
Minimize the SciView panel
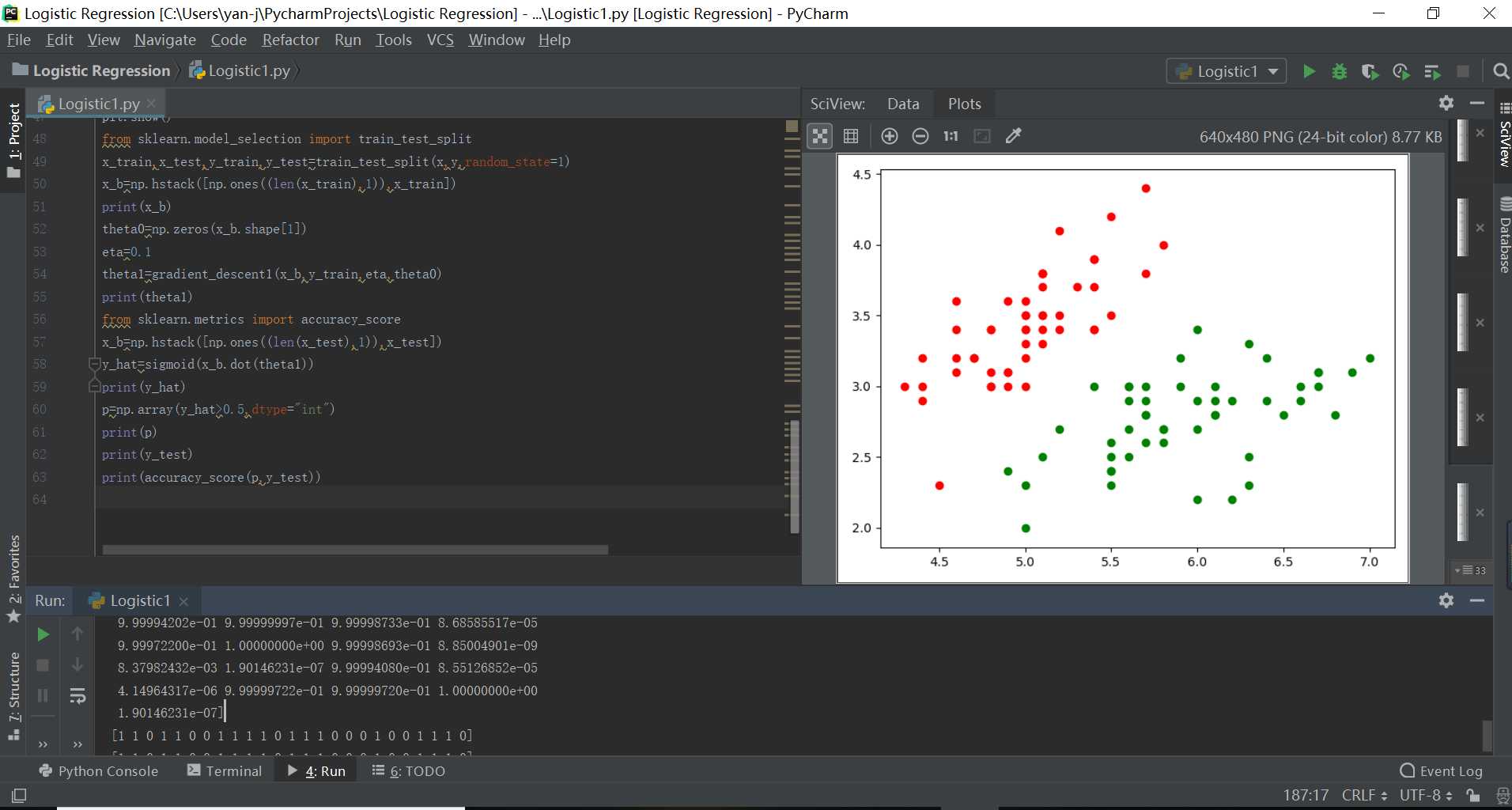click(x=1476, y=103)
